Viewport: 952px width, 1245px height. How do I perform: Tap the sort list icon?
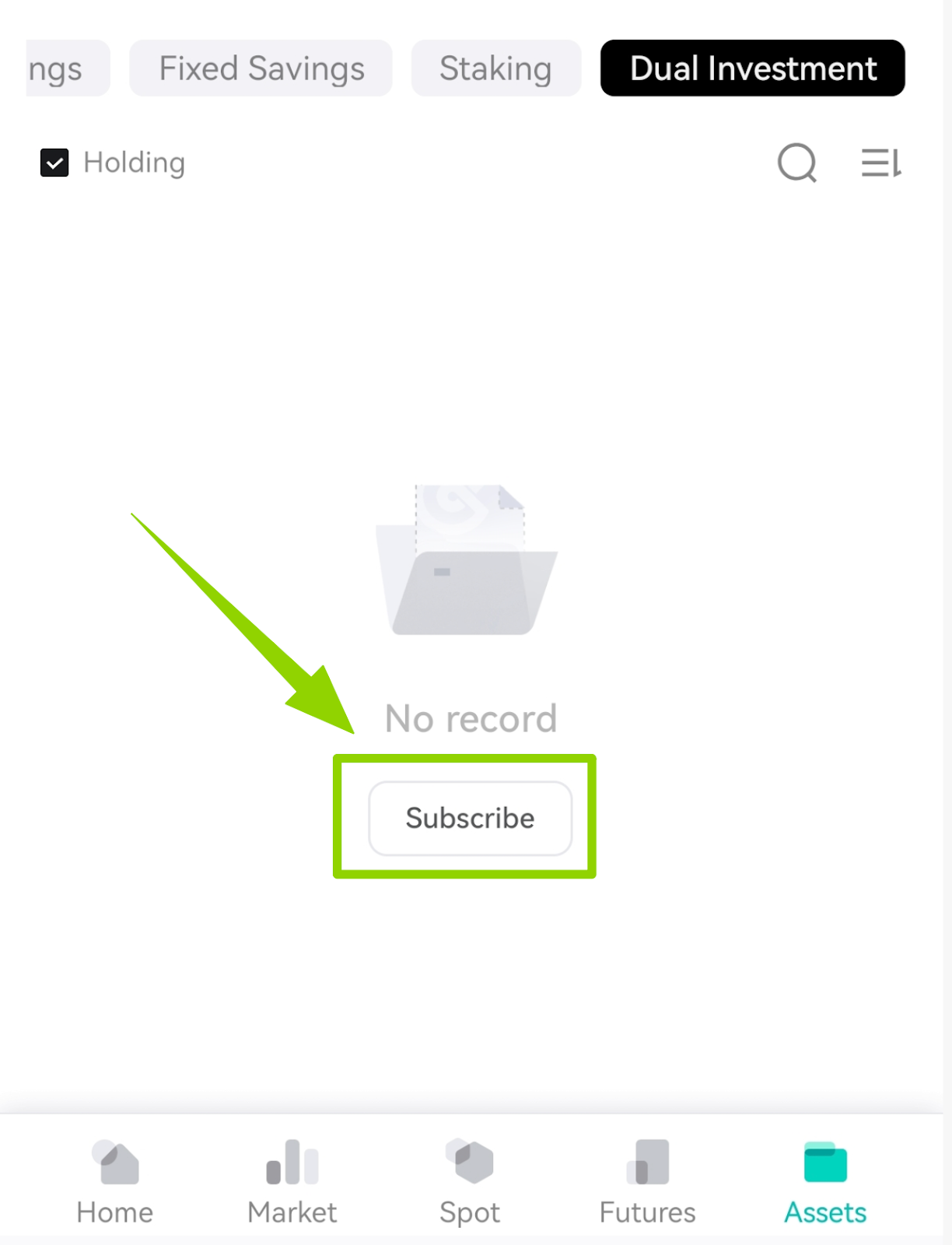coord(881,163)
